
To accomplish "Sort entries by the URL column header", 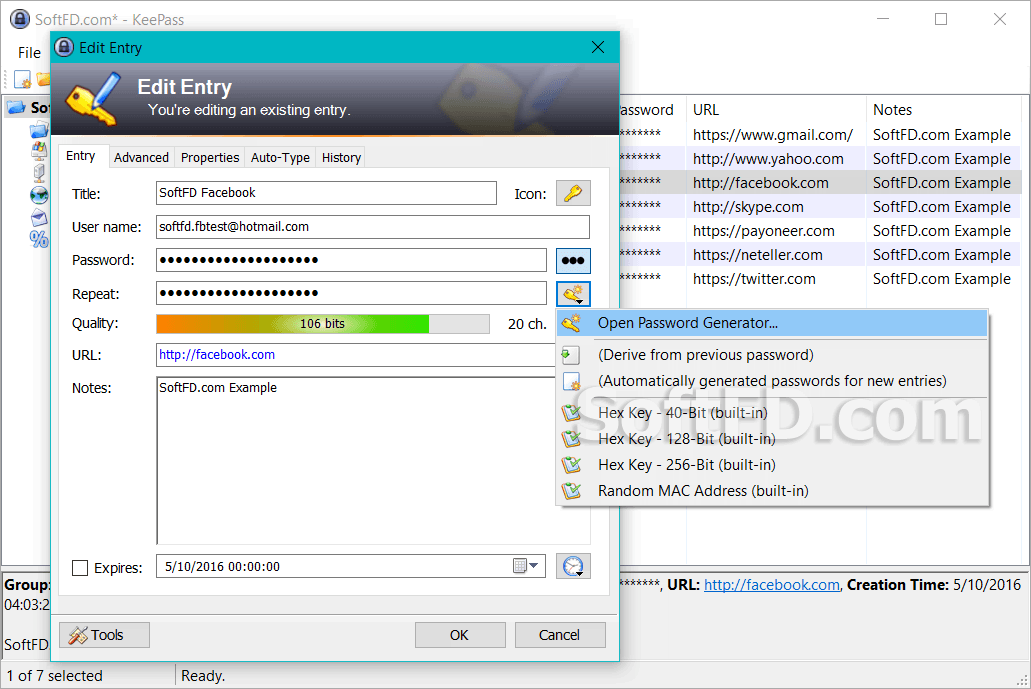I will tap(776, 110).
